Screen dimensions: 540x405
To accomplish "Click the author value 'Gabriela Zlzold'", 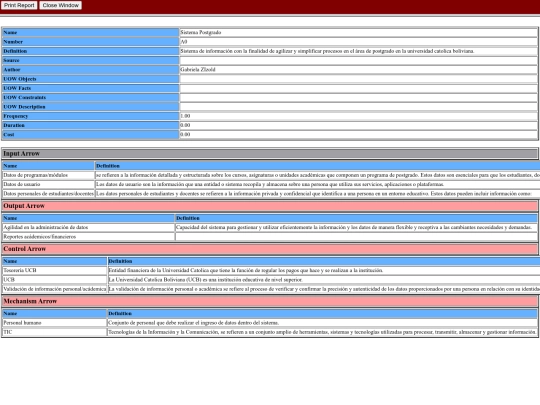I will (x=198, y=70).
